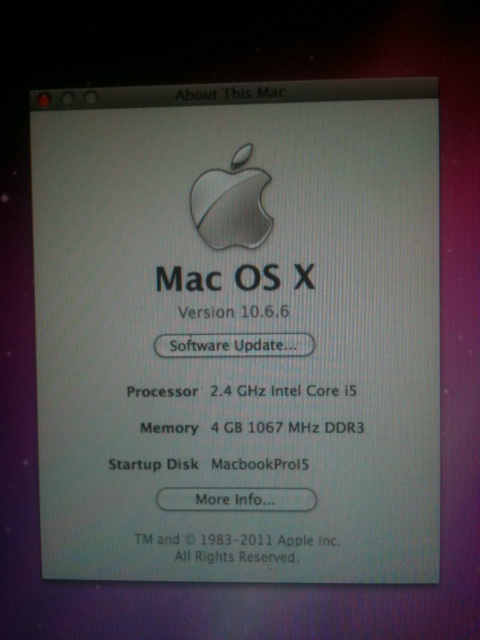Click the desktop background below the window
The height and width of the screenshot is (640, 480).
240,612
